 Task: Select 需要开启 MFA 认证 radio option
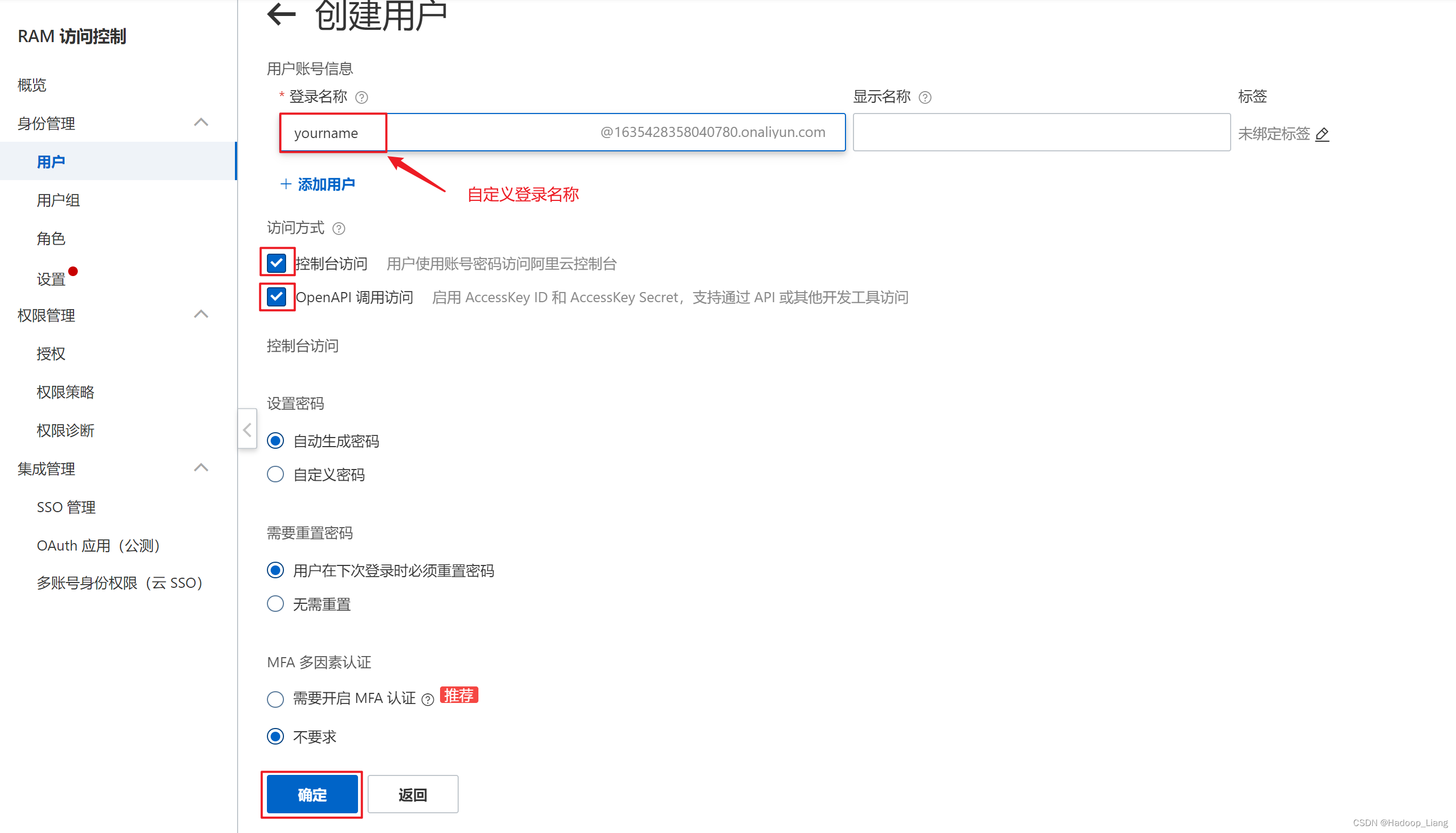click(x=275, y=699)
